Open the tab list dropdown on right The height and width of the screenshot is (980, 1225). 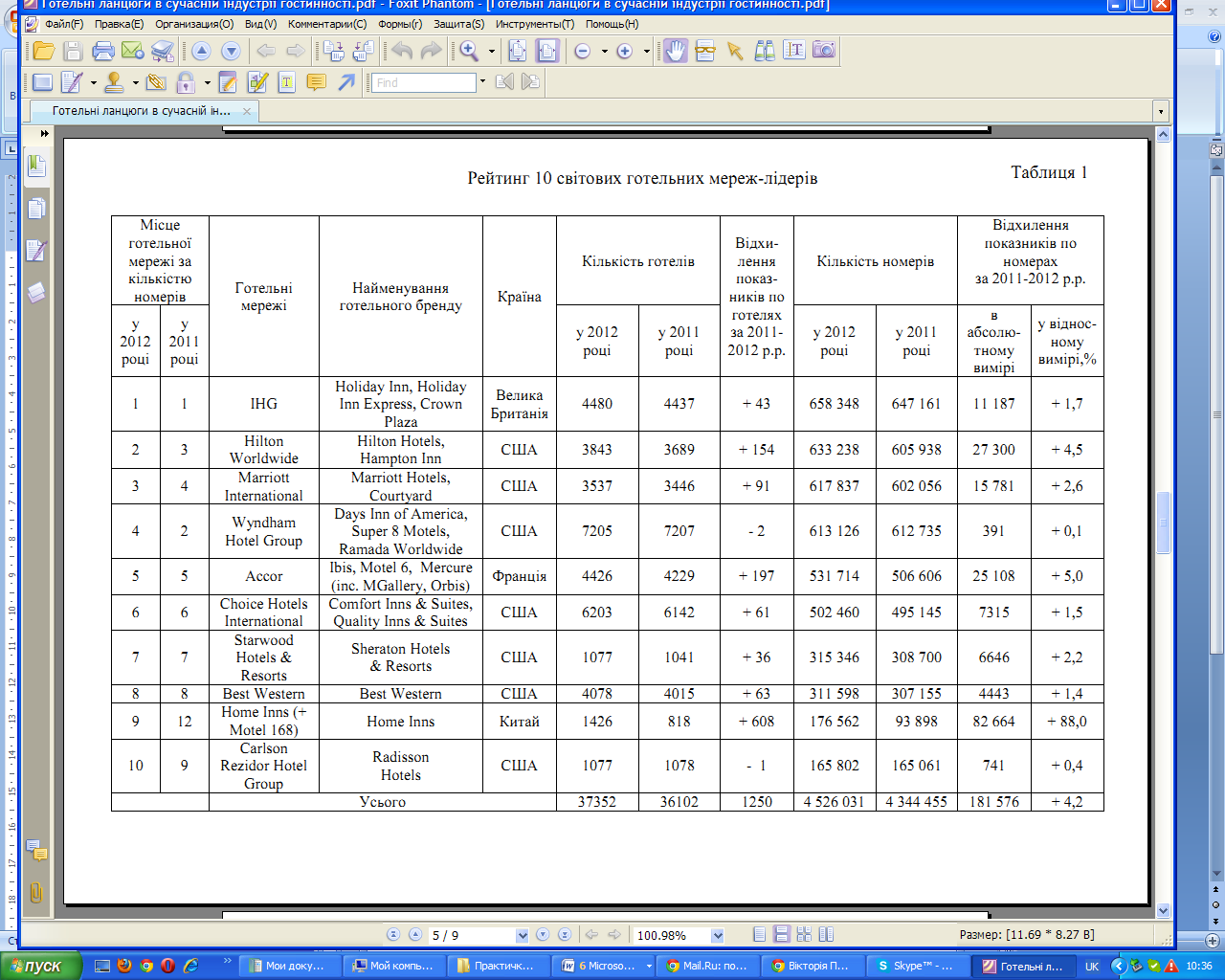pyautogui.click(x=1161, y=111)
